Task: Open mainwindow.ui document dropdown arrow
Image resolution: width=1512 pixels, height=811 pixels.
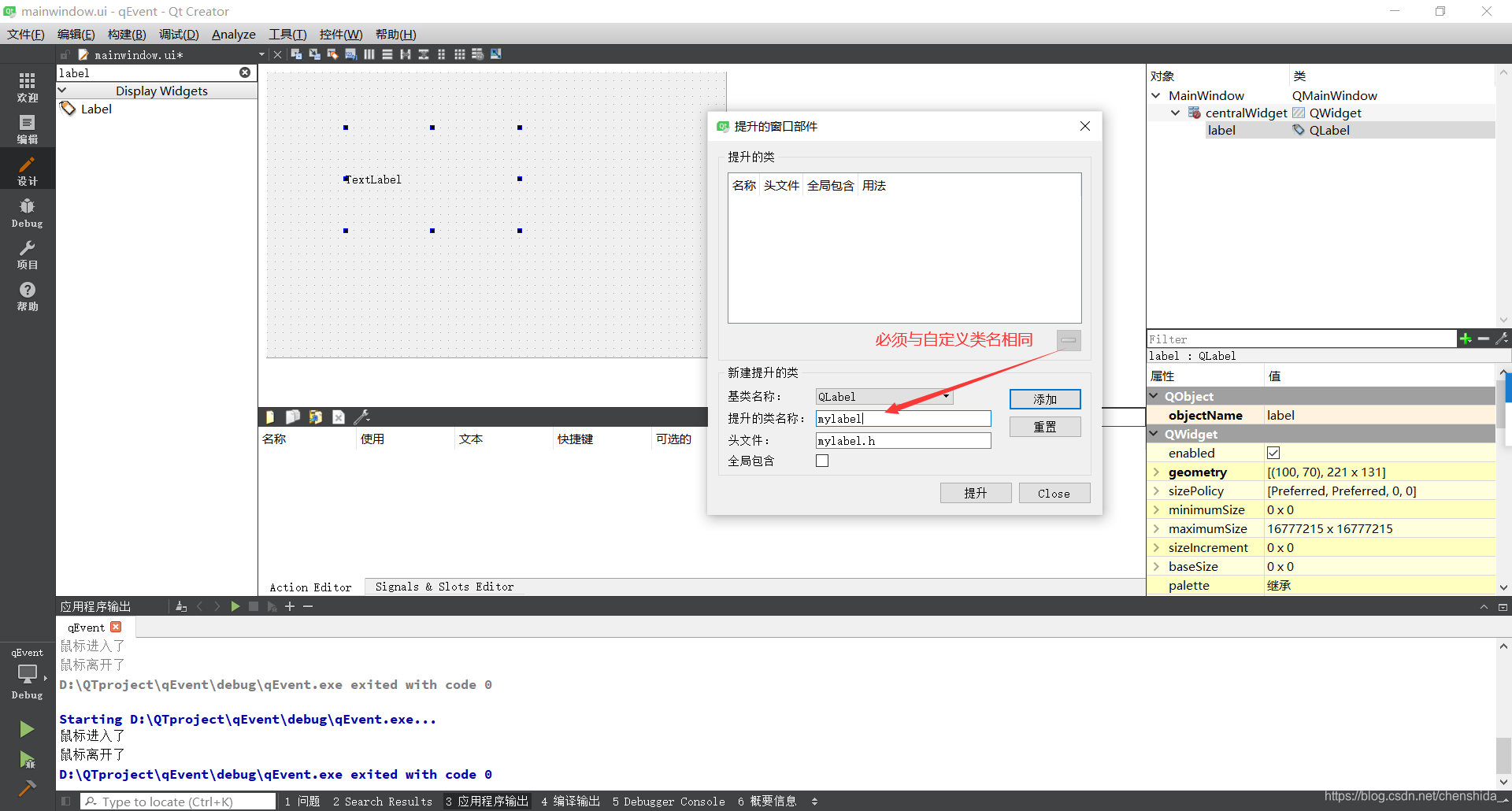Action: 261,54
